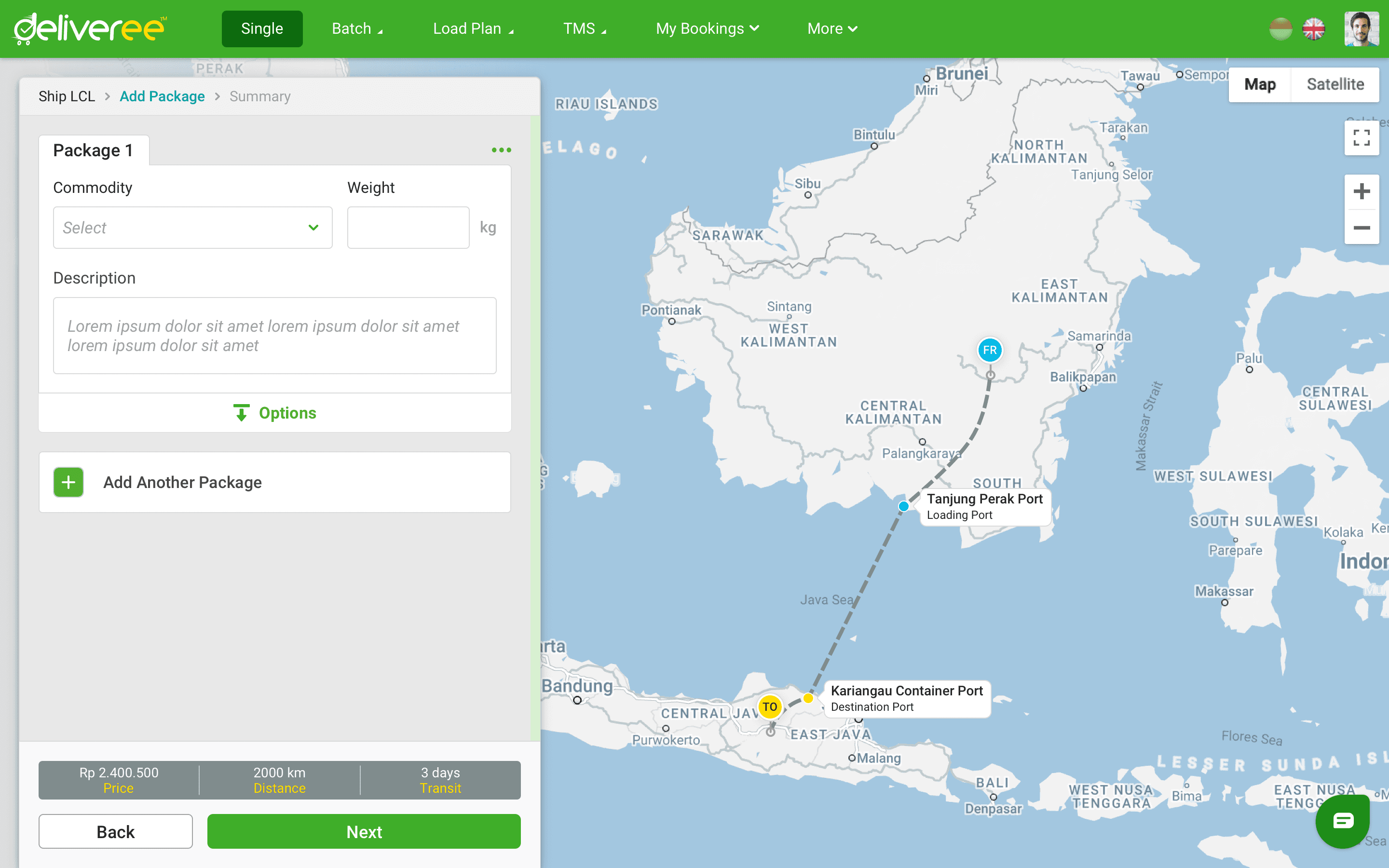Image resolution: width=1389 pixels, height=868 pixels.
Task: Click the green Next button
Action: coord(364,831)
